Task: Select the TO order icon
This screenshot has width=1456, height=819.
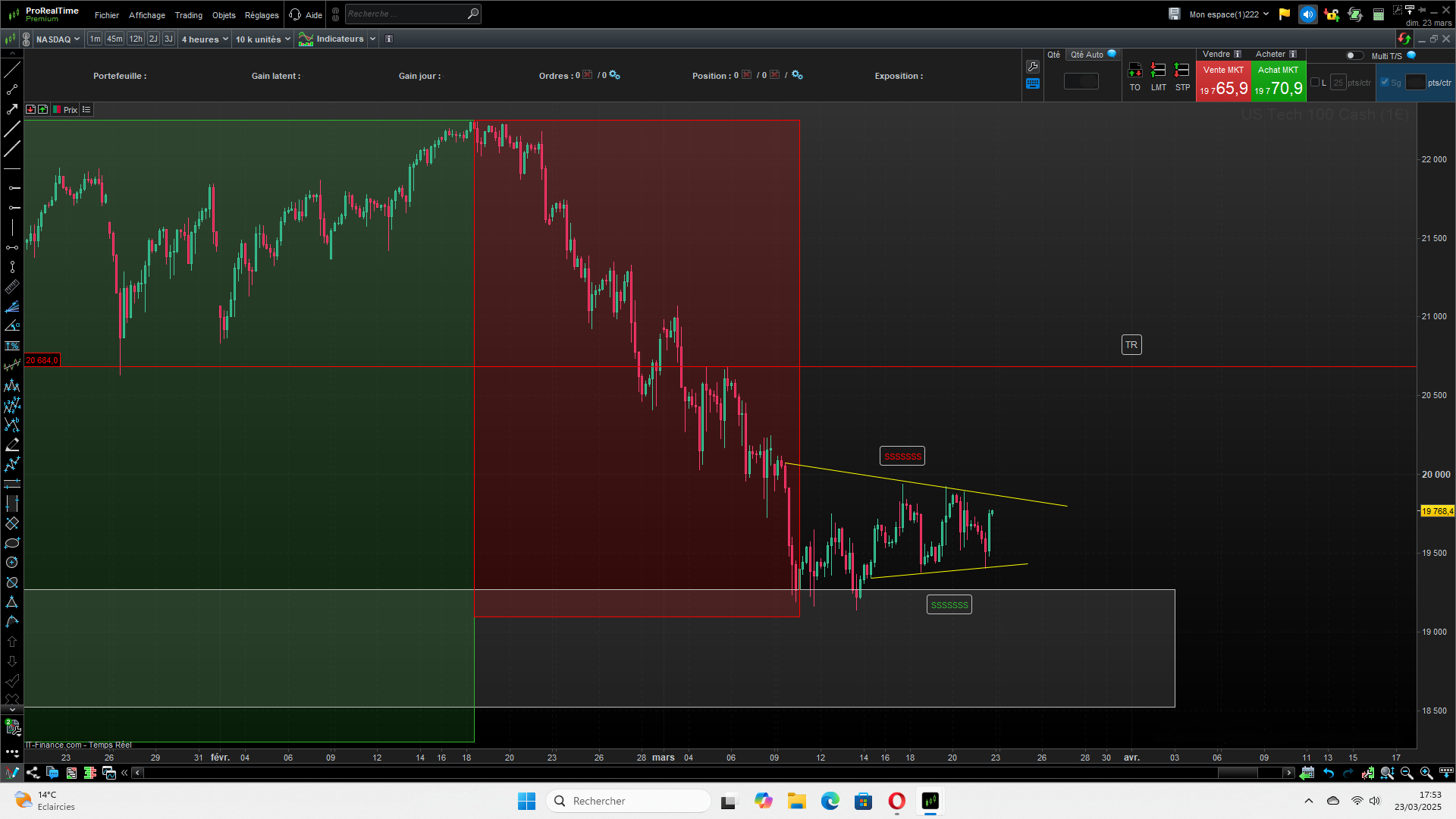Action: click(x=1134, y=71)
